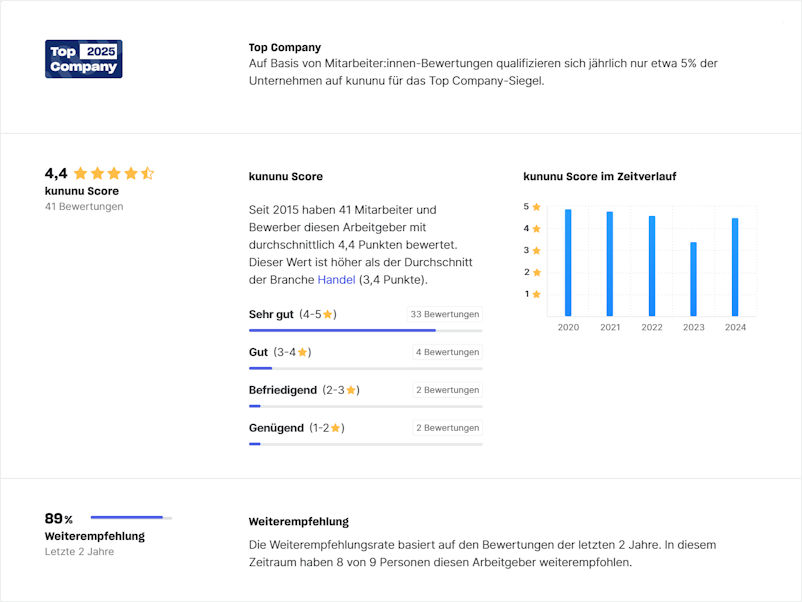Click the star beside chart value 5
Viewport: 802px width, 602px height.
click(x=536, y=207)
